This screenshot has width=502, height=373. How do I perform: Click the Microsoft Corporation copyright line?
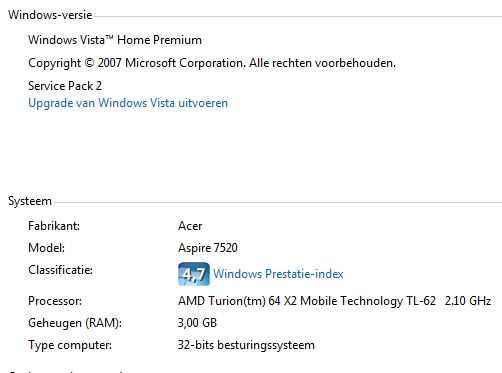coord(212,63)
